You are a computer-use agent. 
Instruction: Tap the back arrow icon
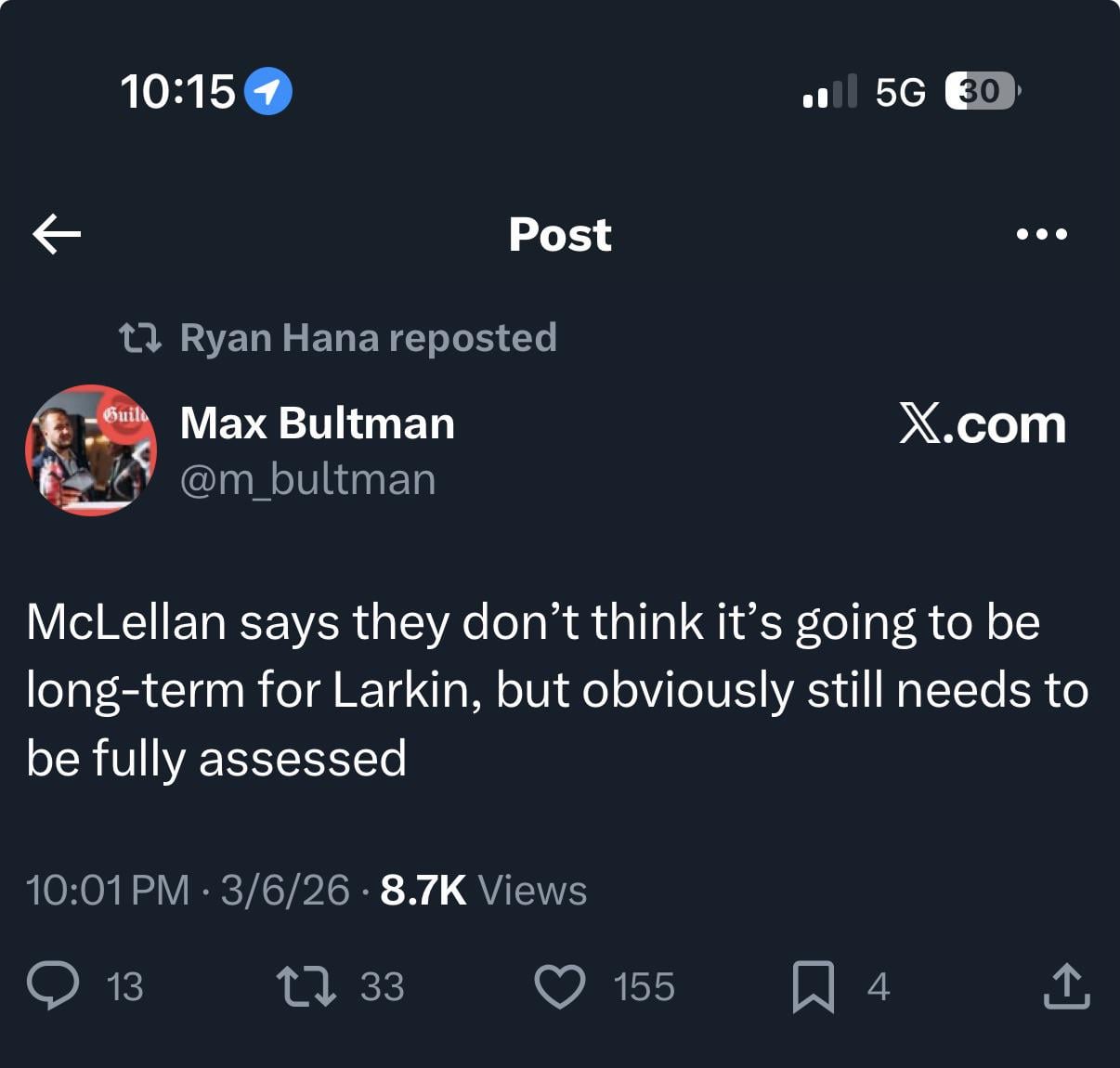click(57, 234)
